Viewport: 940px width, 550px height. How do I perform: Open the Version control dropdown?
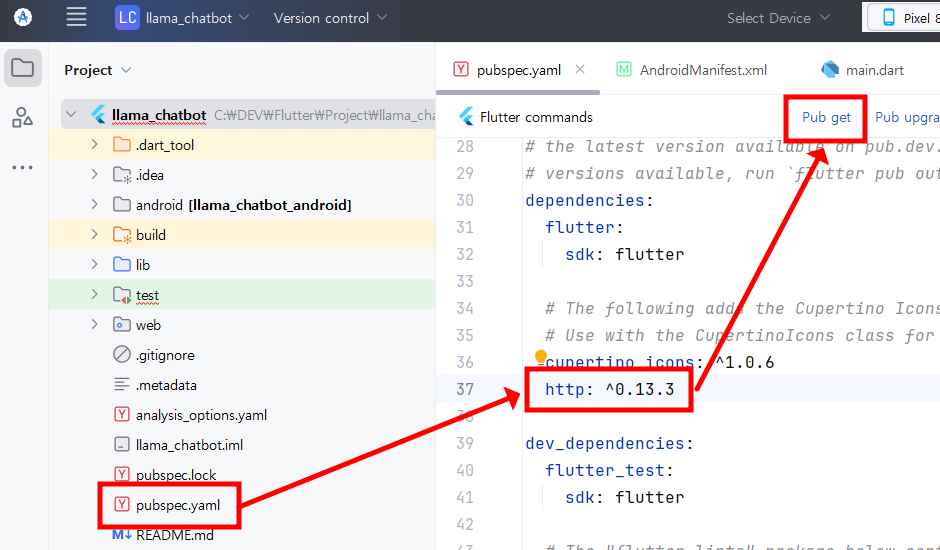(x=330, y=18)
